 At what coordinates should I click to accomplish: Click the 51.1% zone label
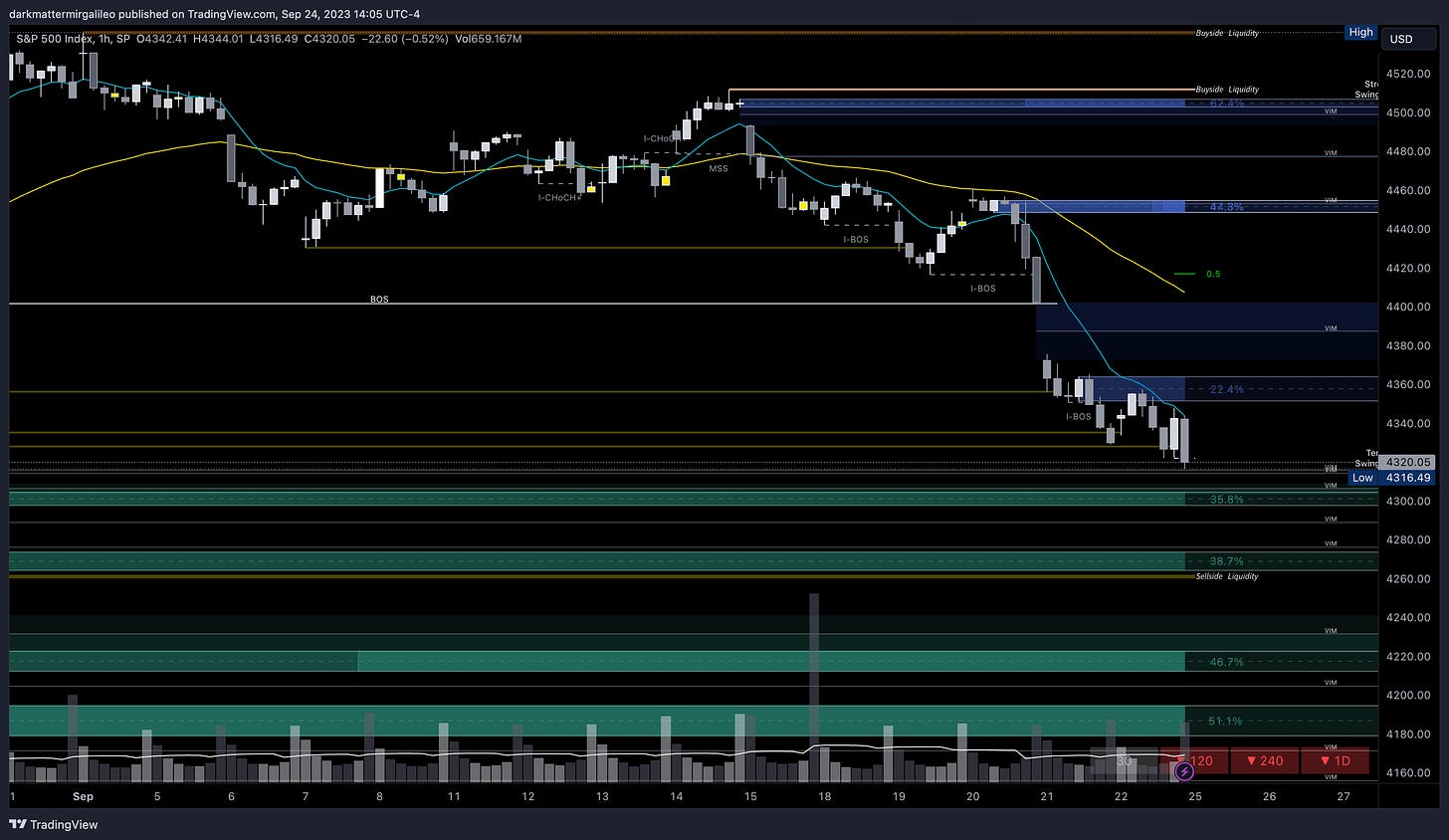[1225, 722]
